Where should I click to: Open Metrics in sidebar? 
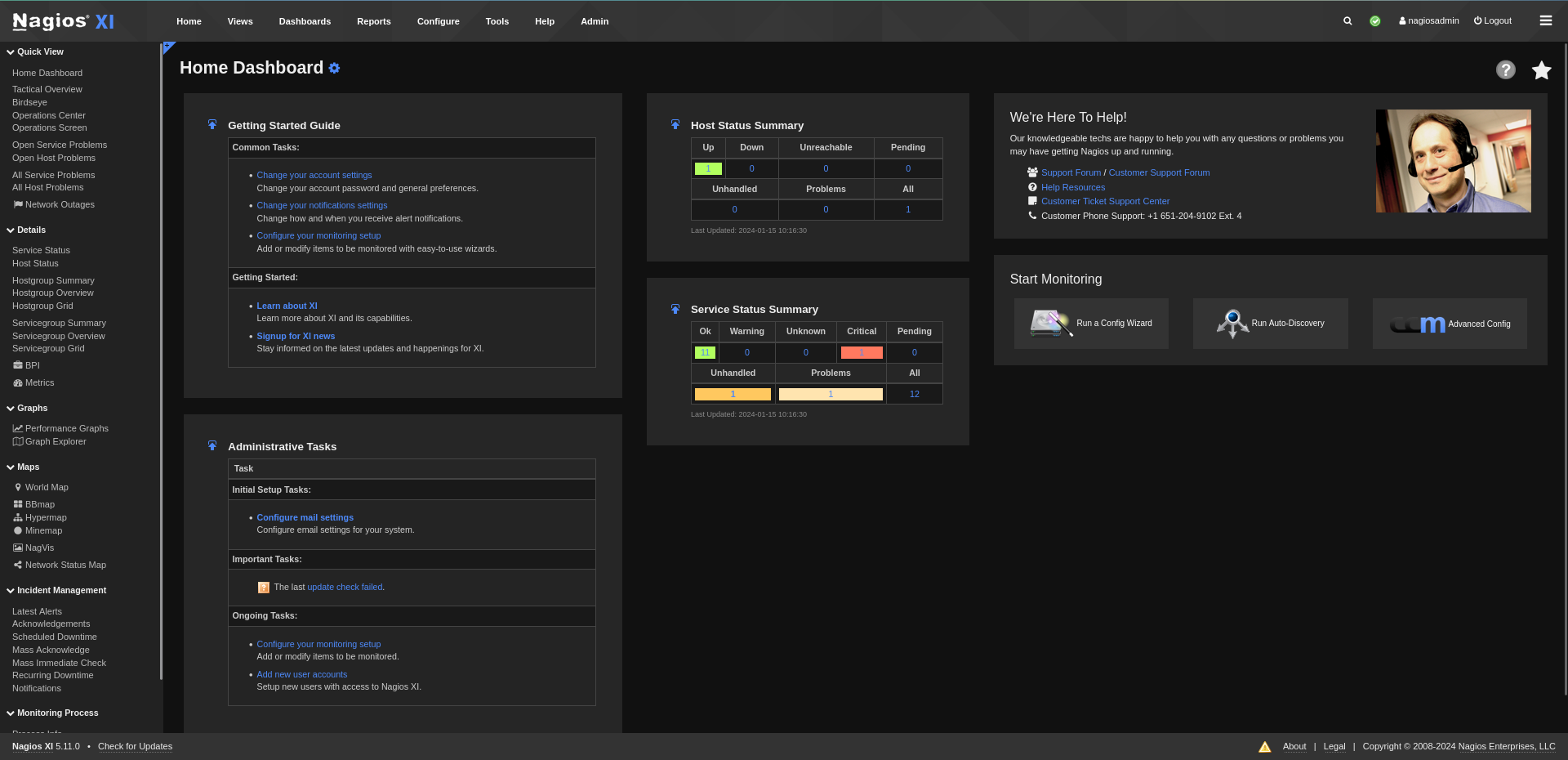(x=33, y=383)
